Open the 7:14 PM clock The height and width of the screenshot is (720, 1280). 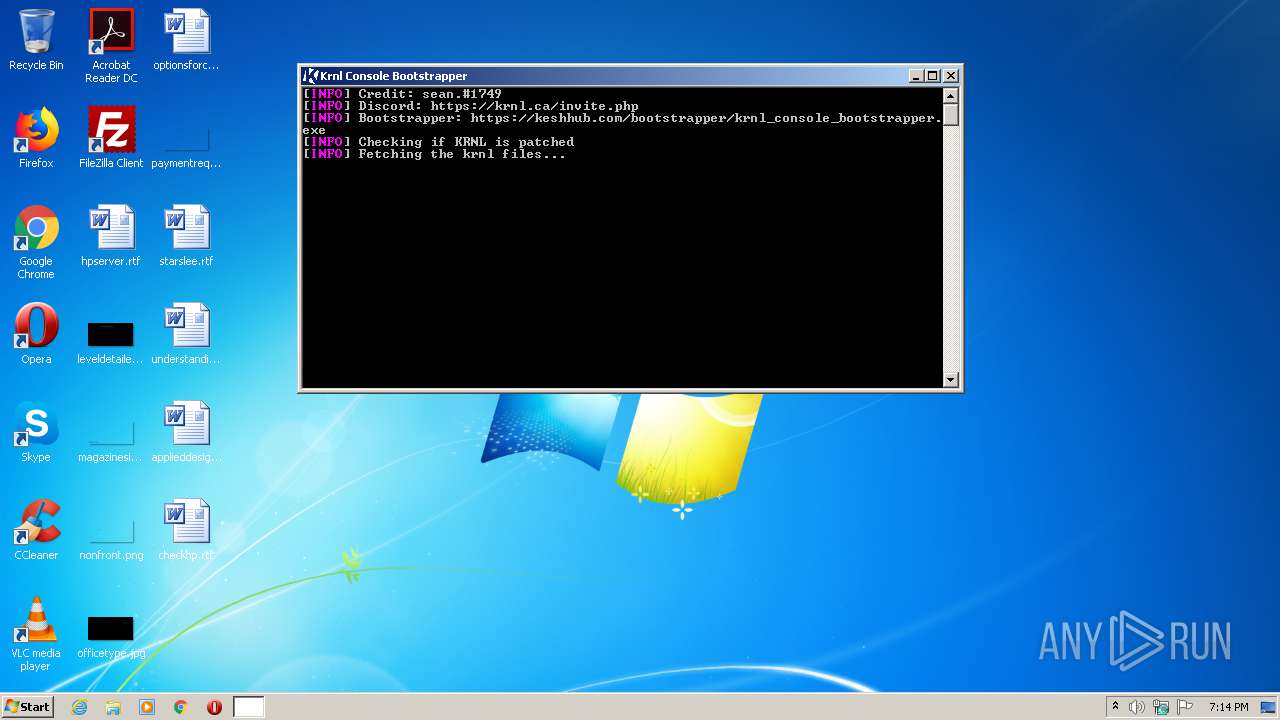[1228, 707]
